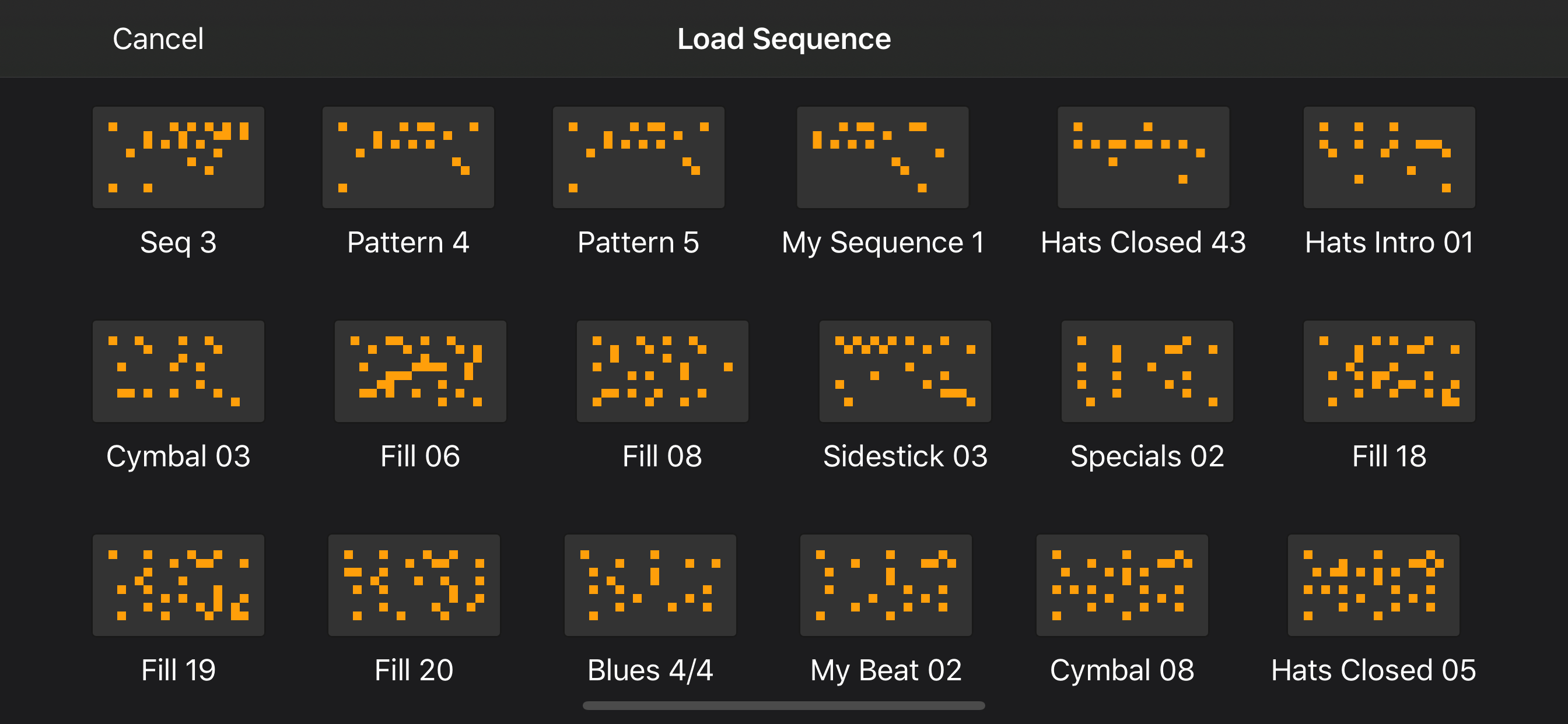The image size is (1568, 724).
Task: Load Hats Closed 43 sequence
Action: [1143, 157]
